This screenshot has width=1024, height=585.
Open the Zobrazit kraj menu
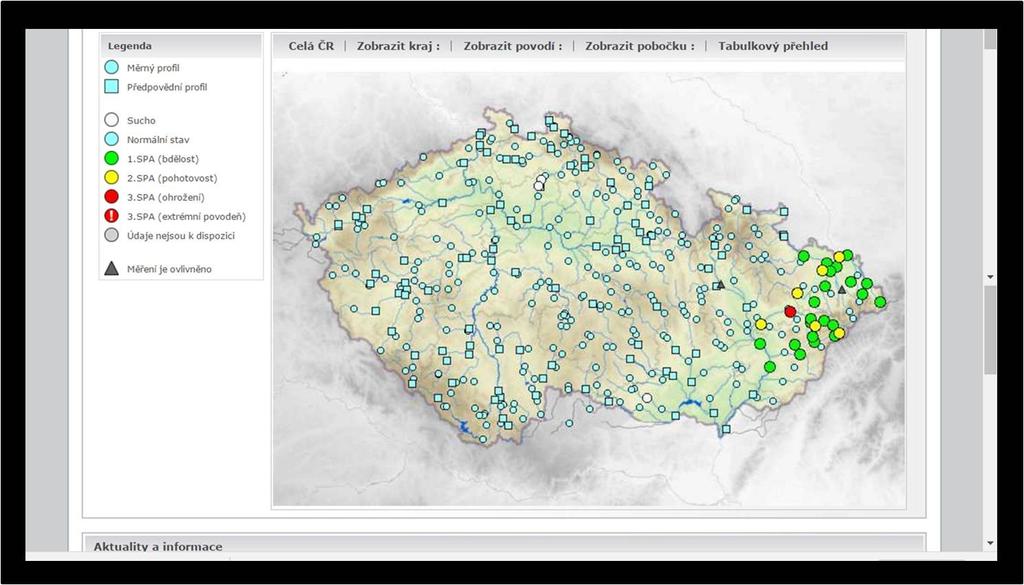(398, 46)
